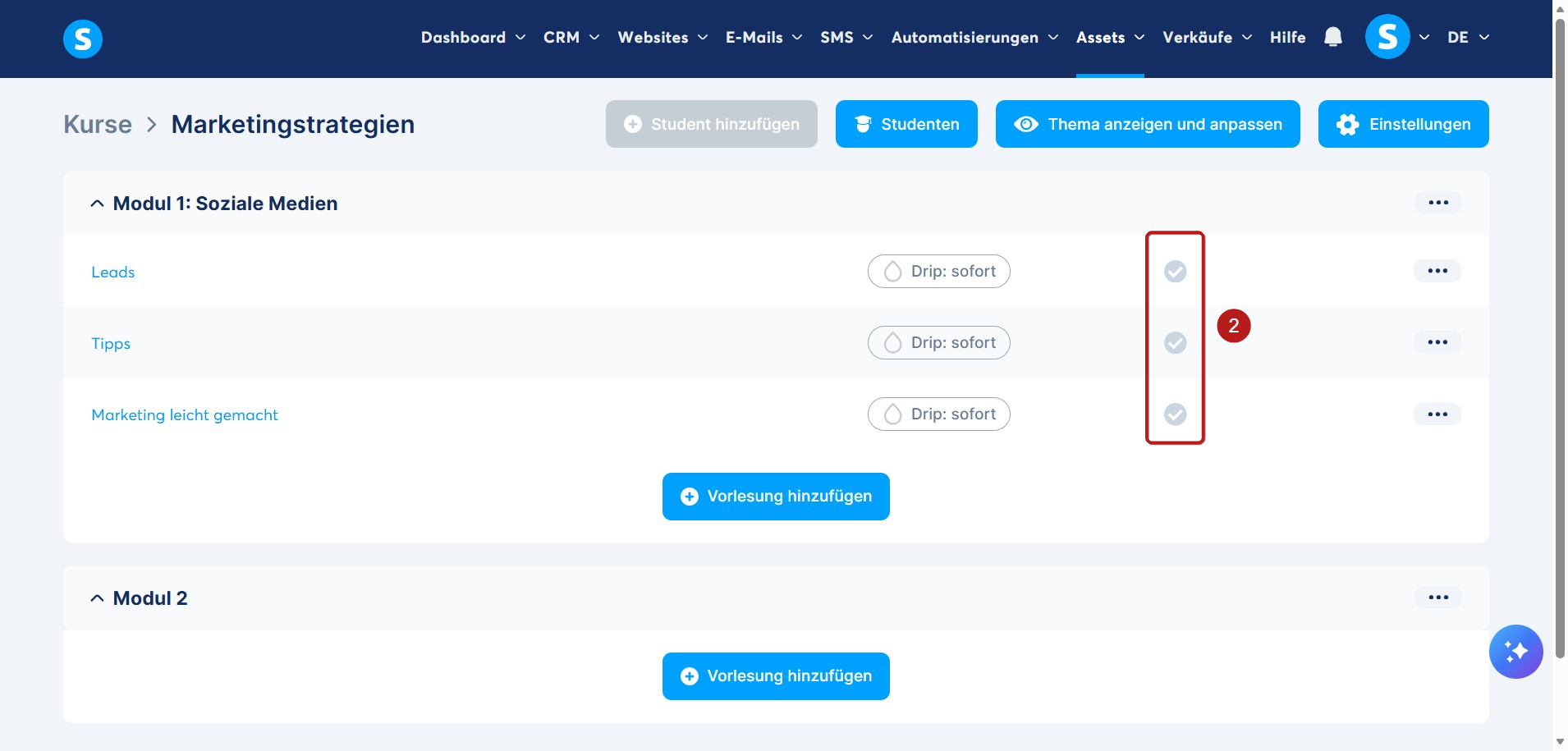The width and height of the screenshot is (1568, 751).
Task: Click the Drip: sofort badge for Tipps
Action: (938, 343)
